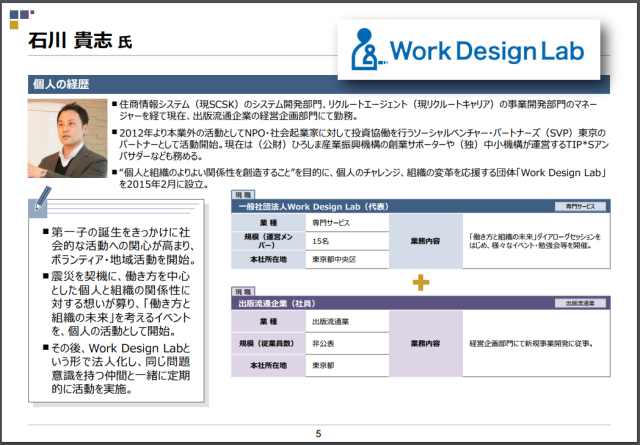Click the 現職 tag above Work Design Lab table

[x=243, y=195]
